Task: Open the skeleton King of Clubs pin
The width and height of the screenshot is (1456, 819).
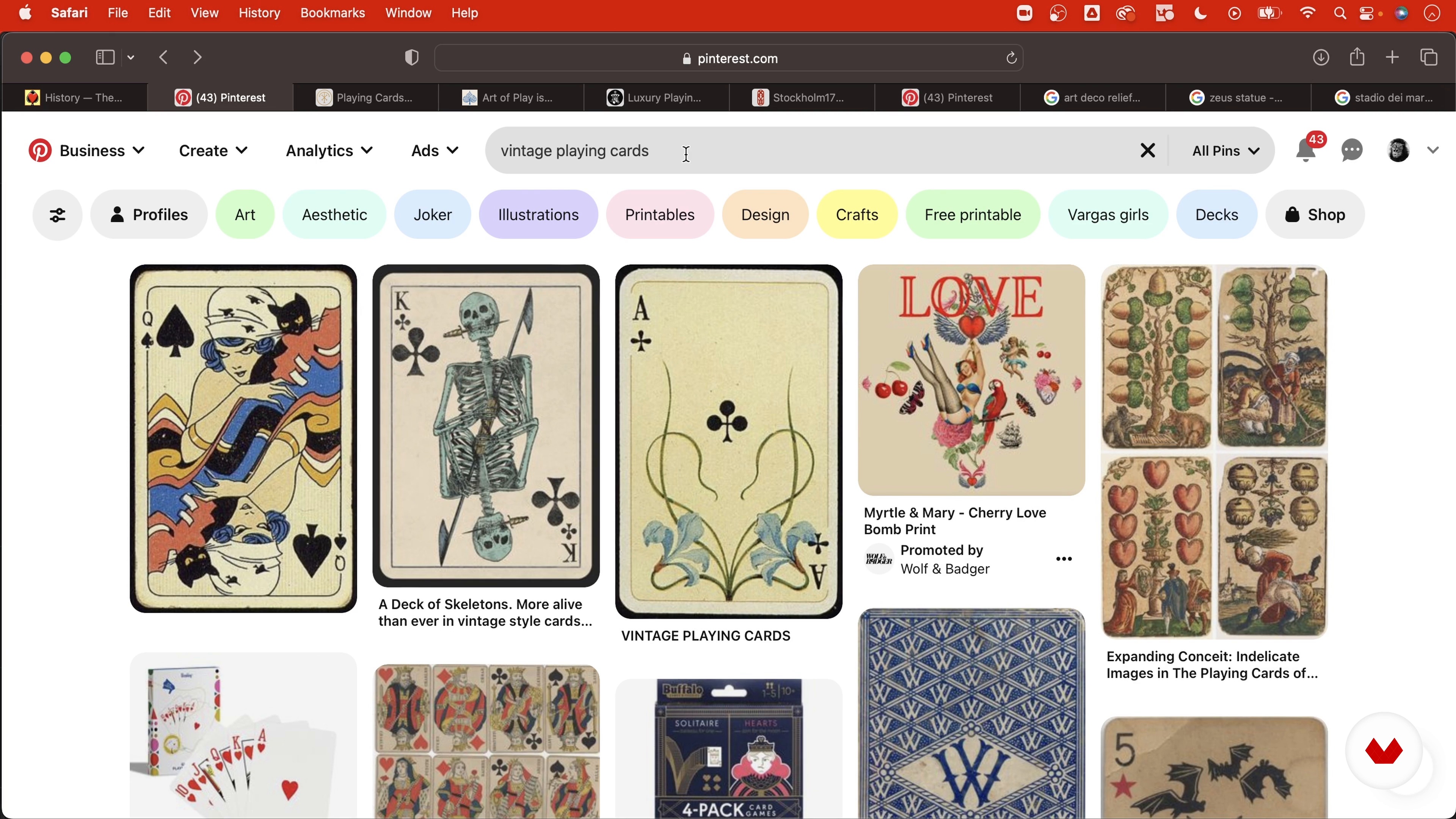Action: [486, 425]
